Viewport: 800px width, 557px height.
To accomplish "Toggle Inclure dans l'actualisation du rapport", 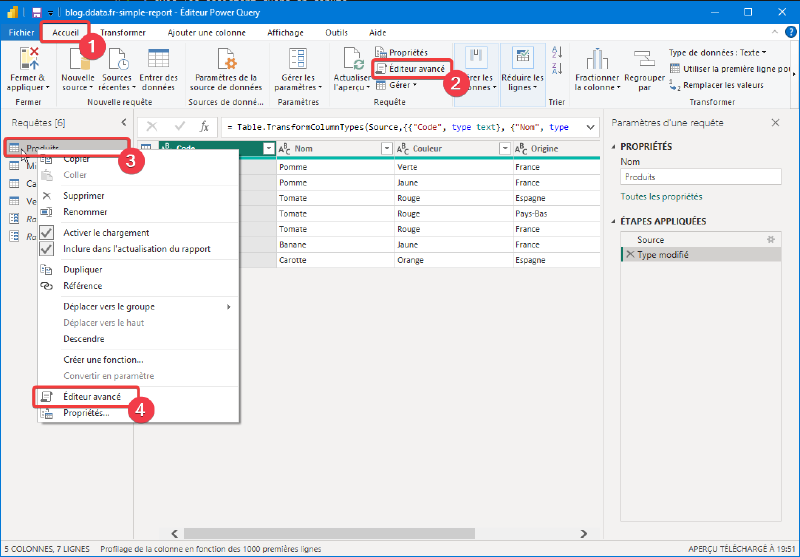I will tap(46, 249).
